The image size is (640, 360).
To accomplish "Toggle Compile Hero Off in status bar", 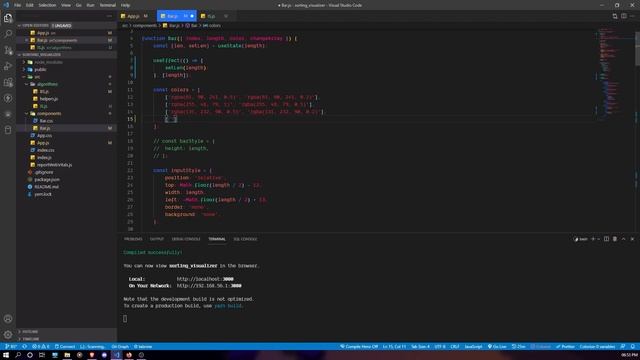I will click(x=359, y=347).
